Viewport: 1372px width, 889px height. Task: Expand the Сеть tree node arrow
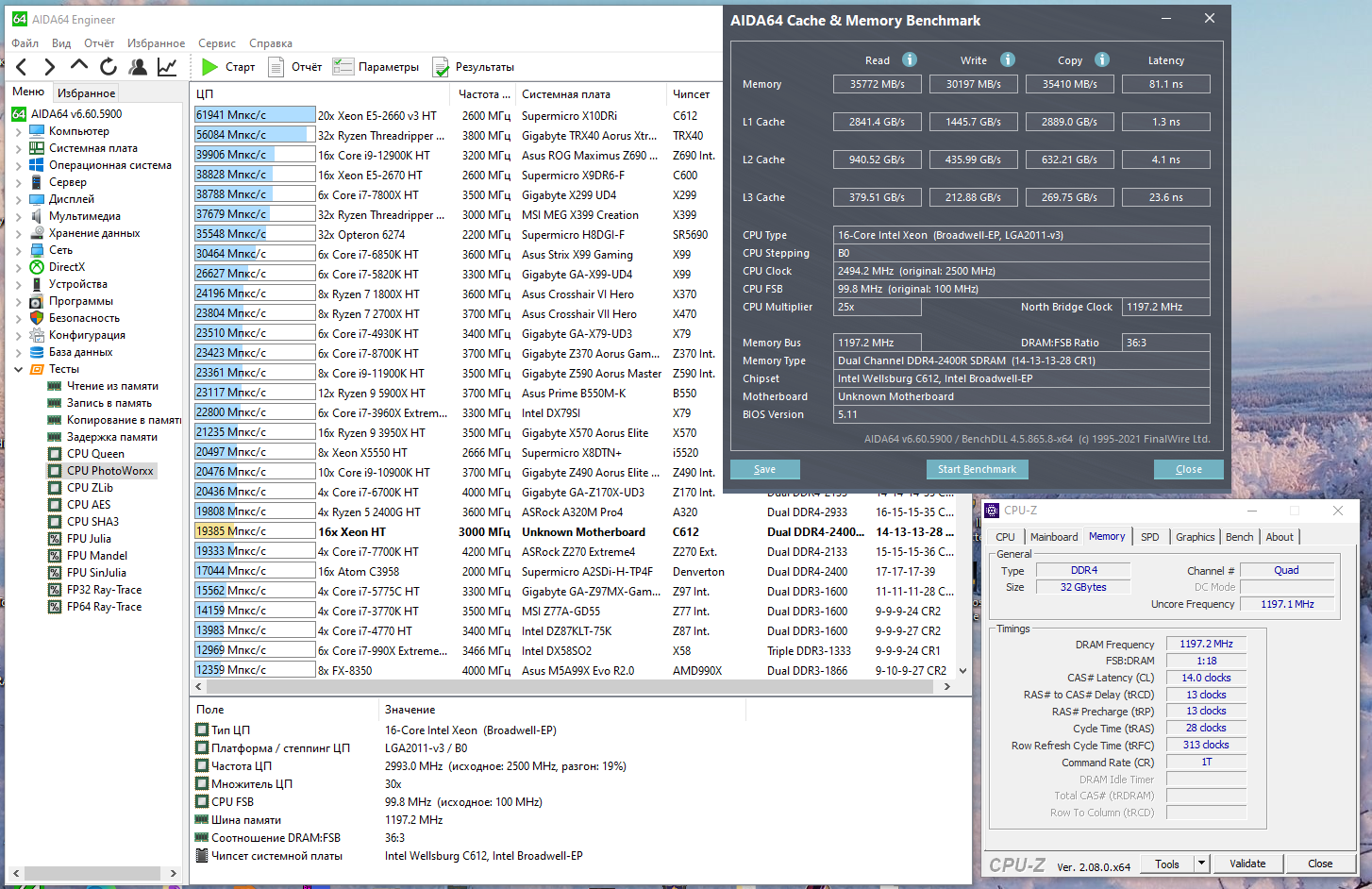pyautogui.click(x=19, y=250)
